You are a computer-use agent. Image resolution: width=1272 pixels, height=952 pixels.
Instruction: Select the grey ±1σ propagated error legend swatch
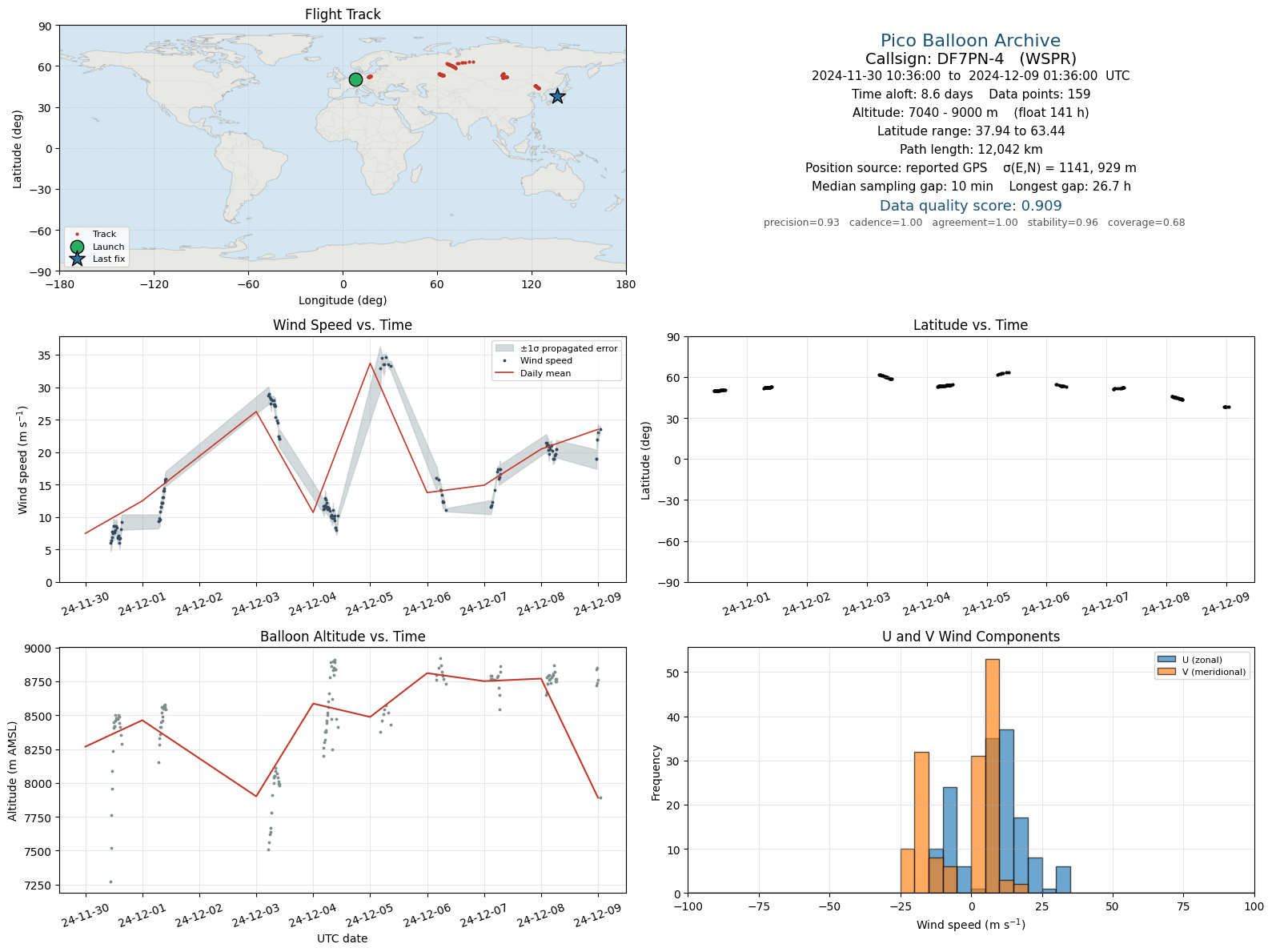pos(504,348)
